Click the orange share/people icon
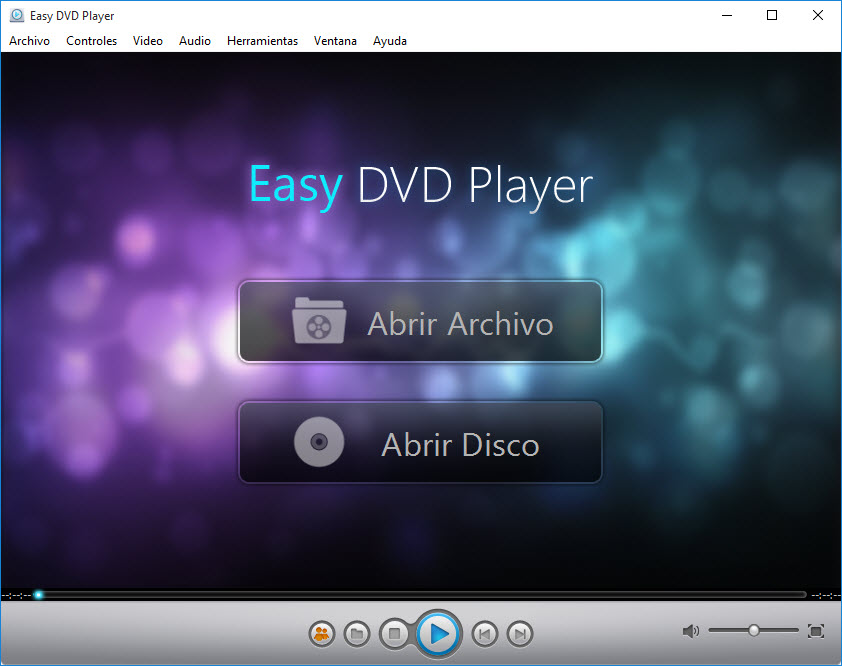842x666 pixels. (x=322, y=634)
